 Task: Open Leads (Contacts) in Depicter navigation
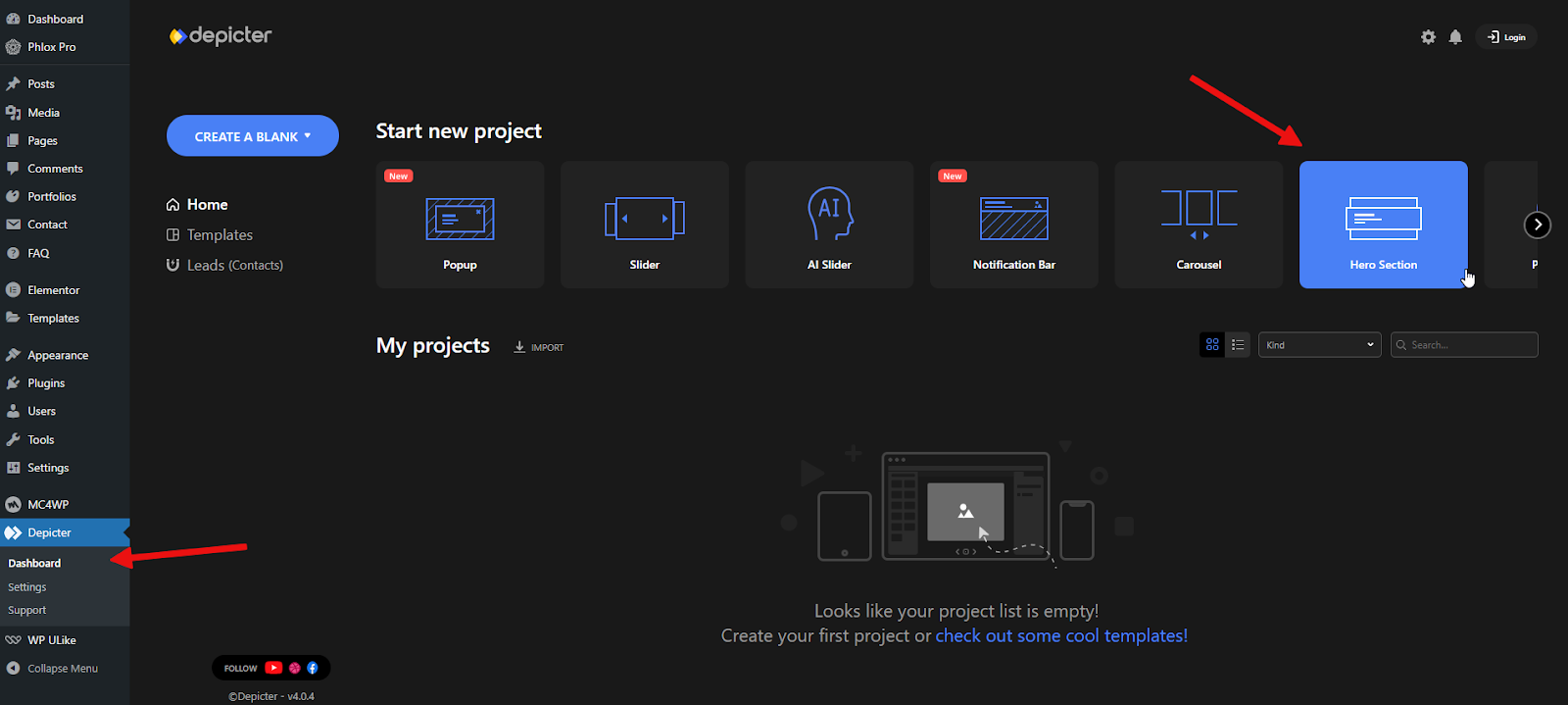point(224,265)
